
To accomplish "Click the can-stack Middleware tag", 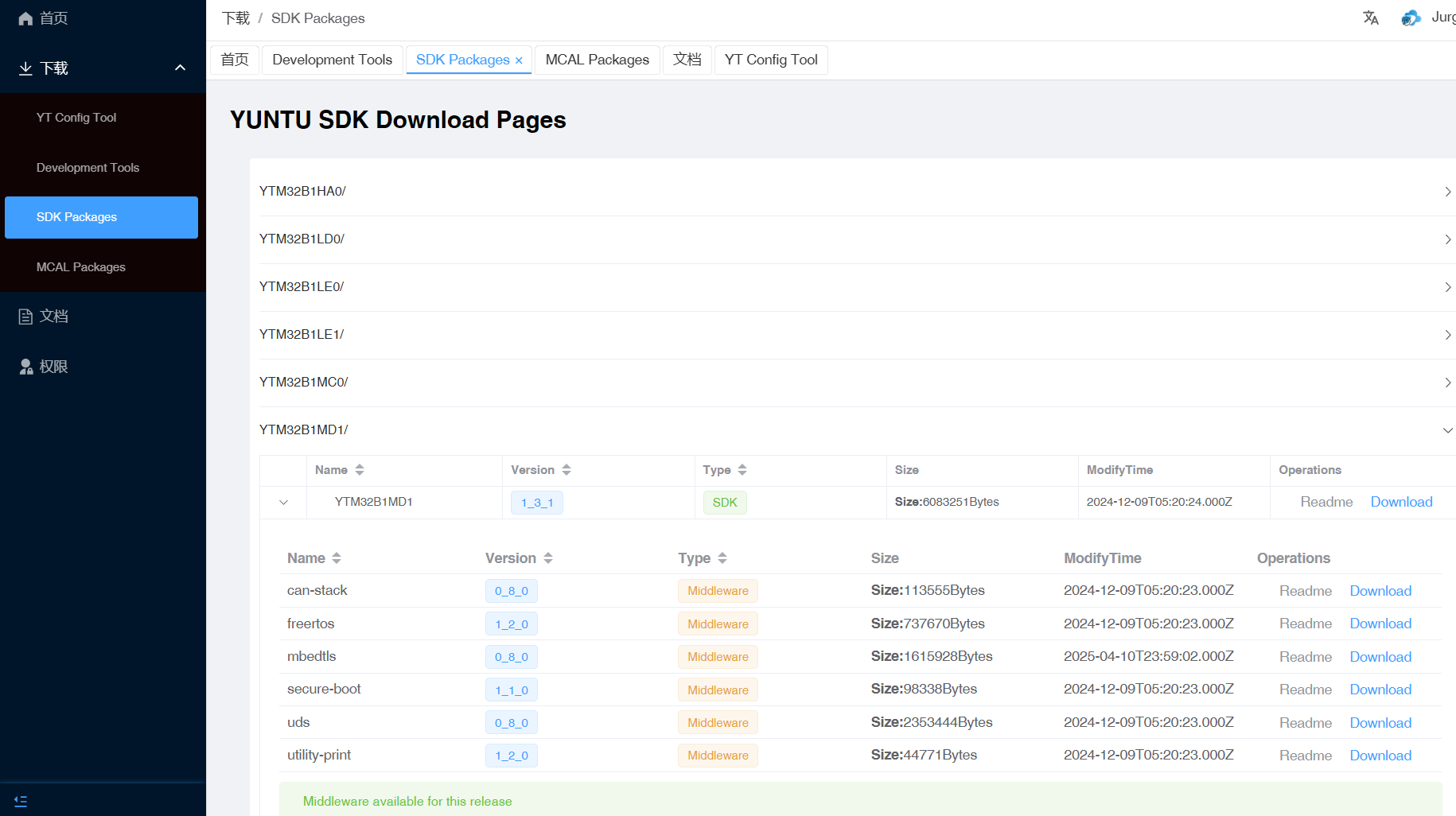I will coord(718,591).
